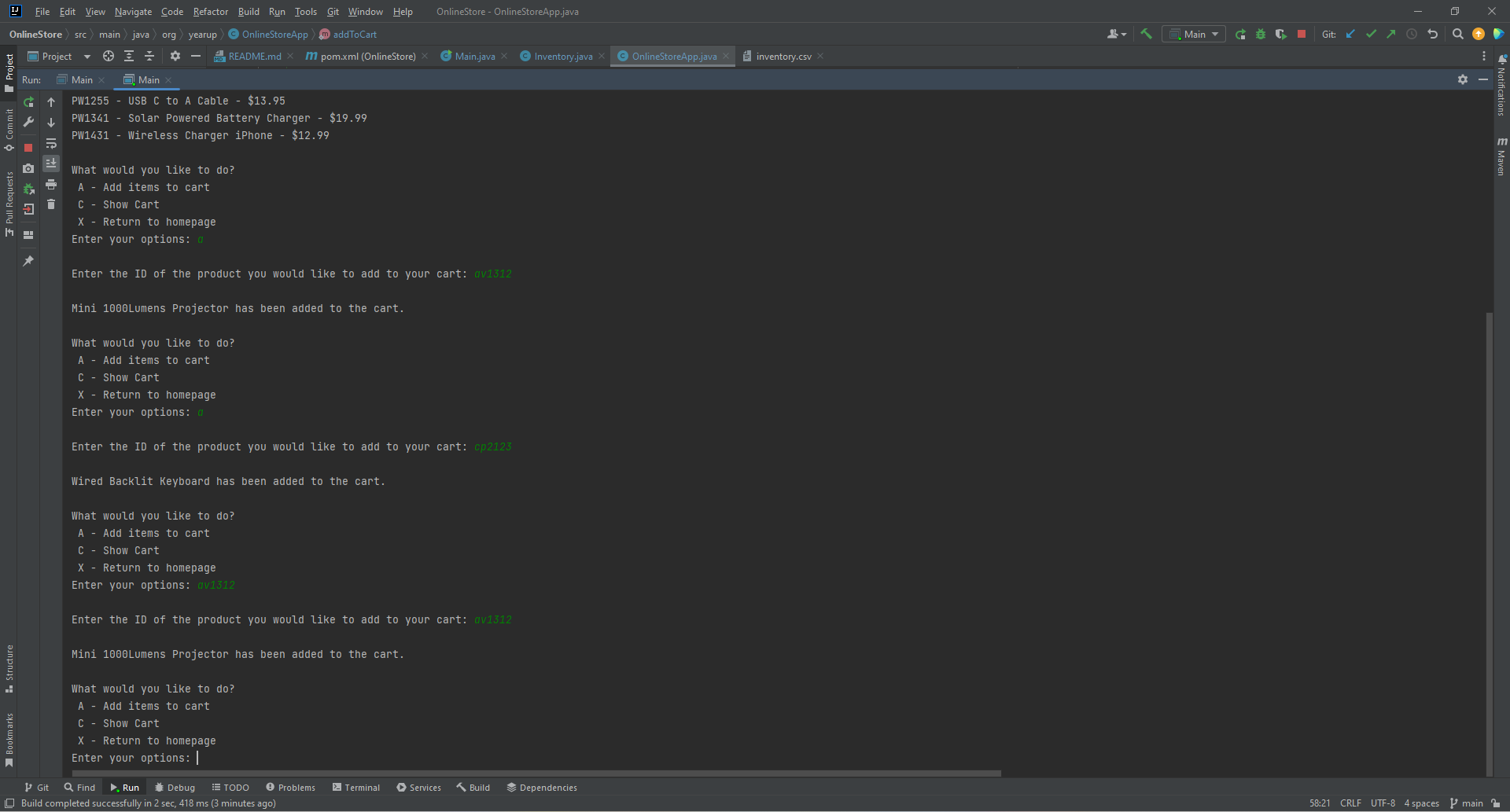Hide the Project tool window
This screenshot has height=812, width=1510.
click(x=196, y=56)
